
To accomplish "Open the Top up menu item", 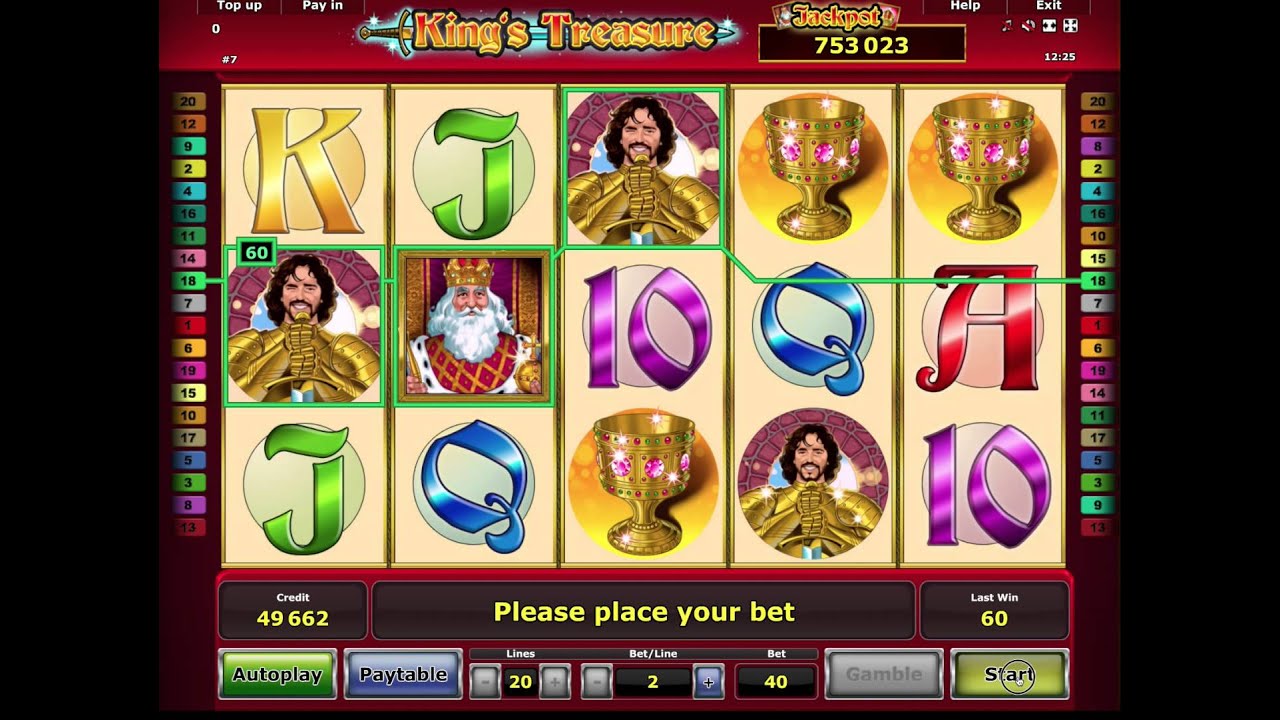I will 239,6.
